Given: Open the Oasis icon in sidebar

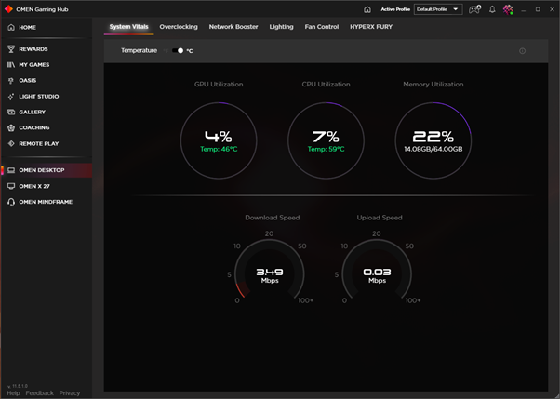Looking at the screenshot, I should coord(11,80).
